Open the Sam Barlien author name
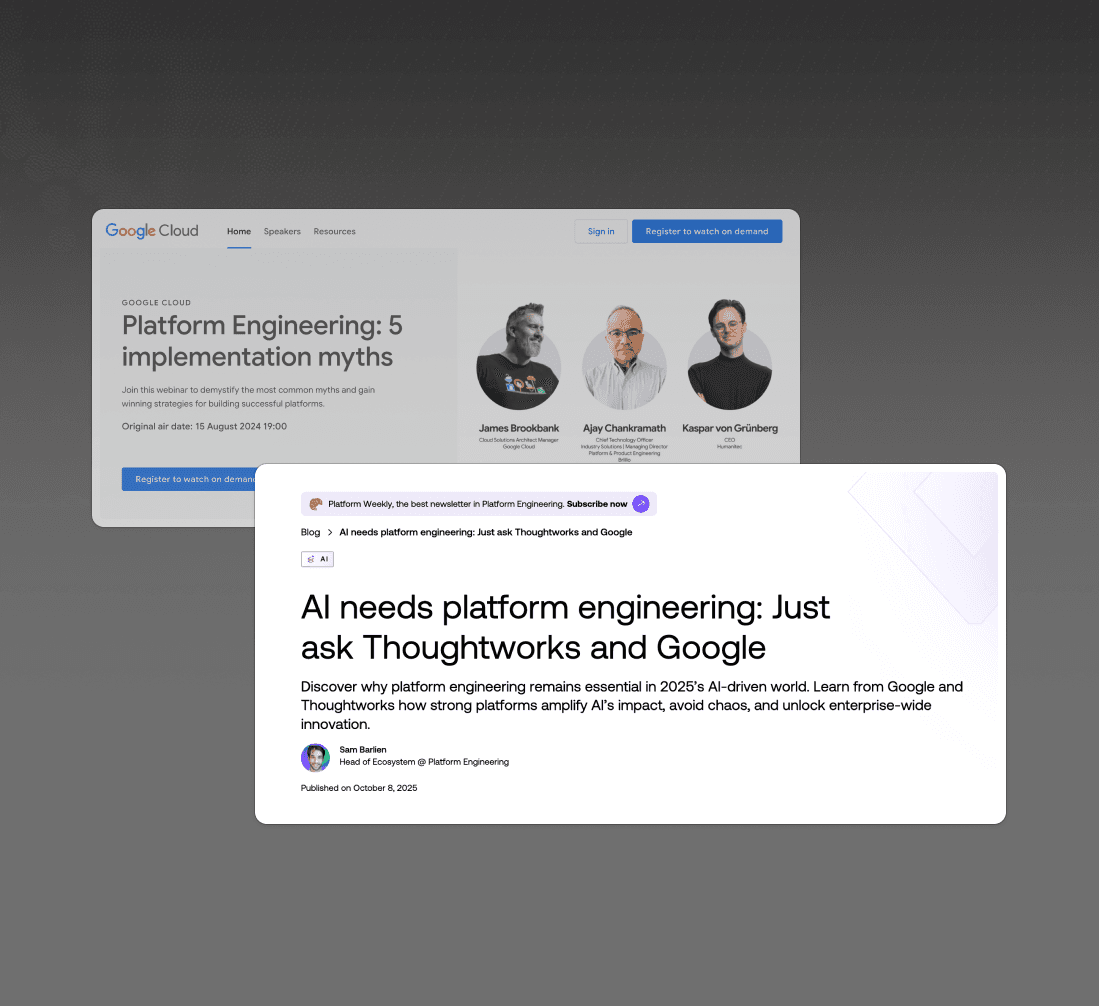Image resolution: width=1099 pixels, height=1006 pixels. (363, 749)
